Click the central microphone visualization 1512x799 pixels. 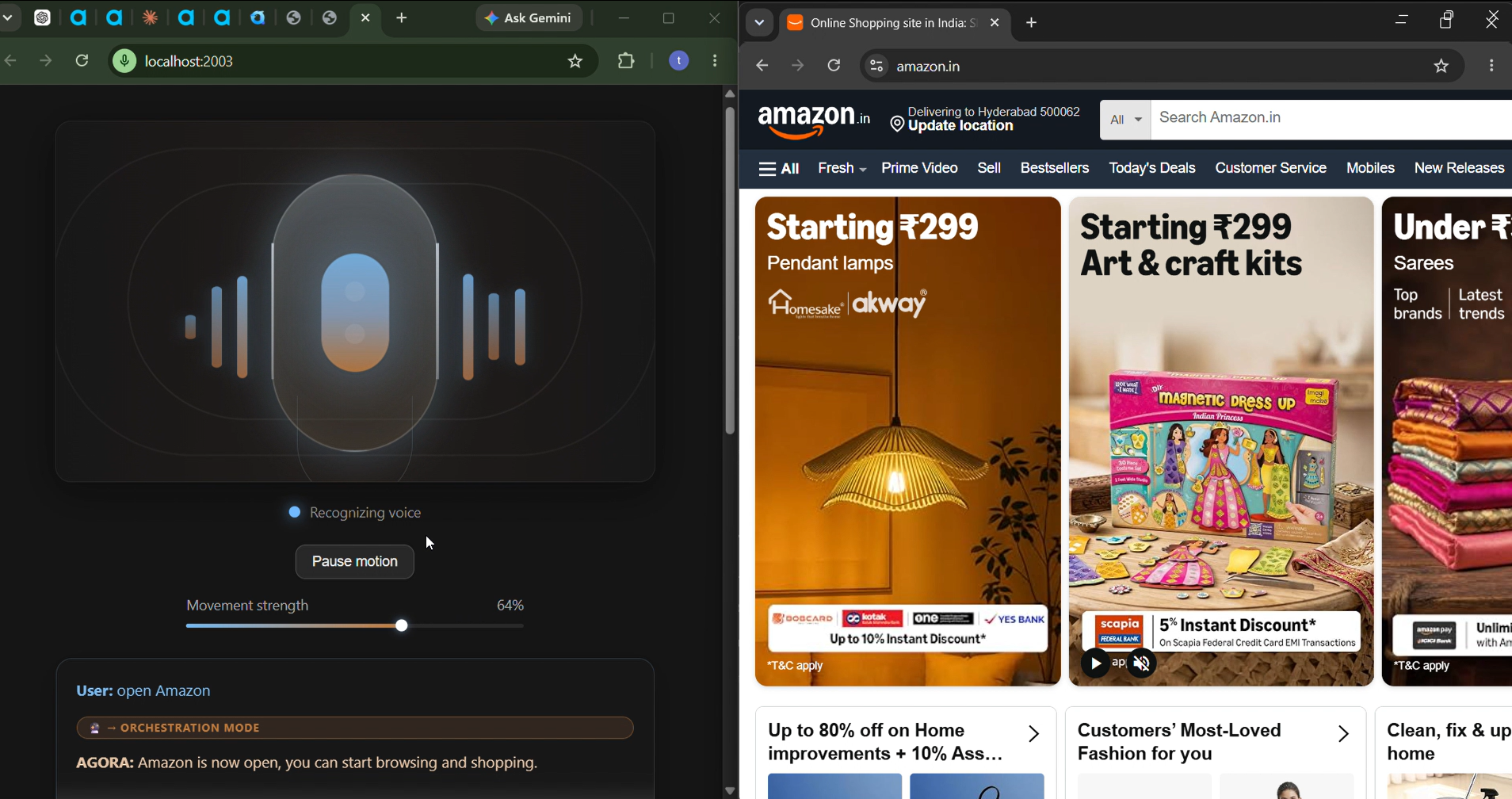tap(355, 312)
